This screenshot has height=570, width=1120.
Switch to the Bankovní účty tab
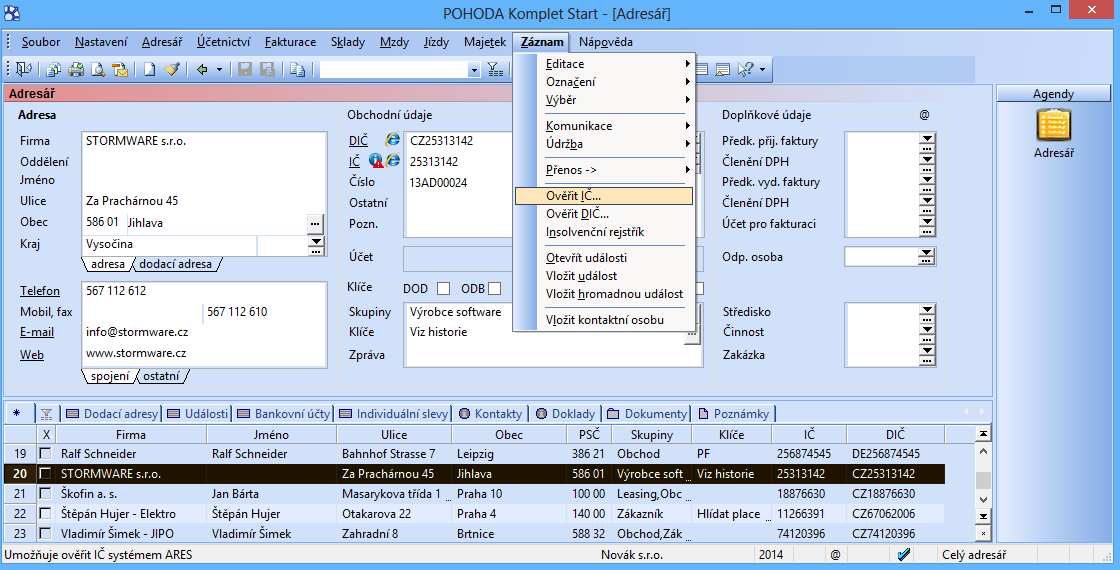pyautogui.click(x=284, y=414)
